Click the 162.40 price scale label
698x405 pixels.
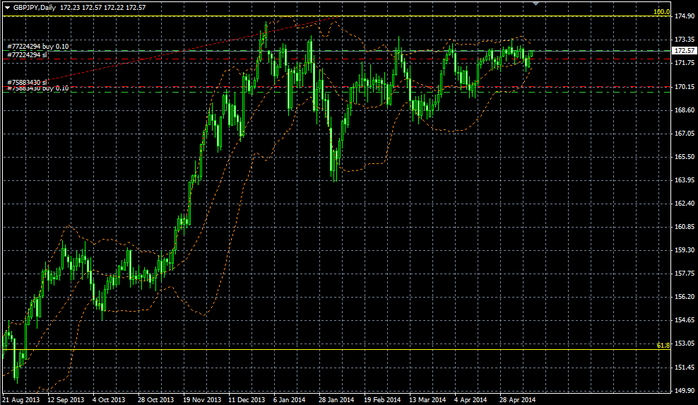685,203
